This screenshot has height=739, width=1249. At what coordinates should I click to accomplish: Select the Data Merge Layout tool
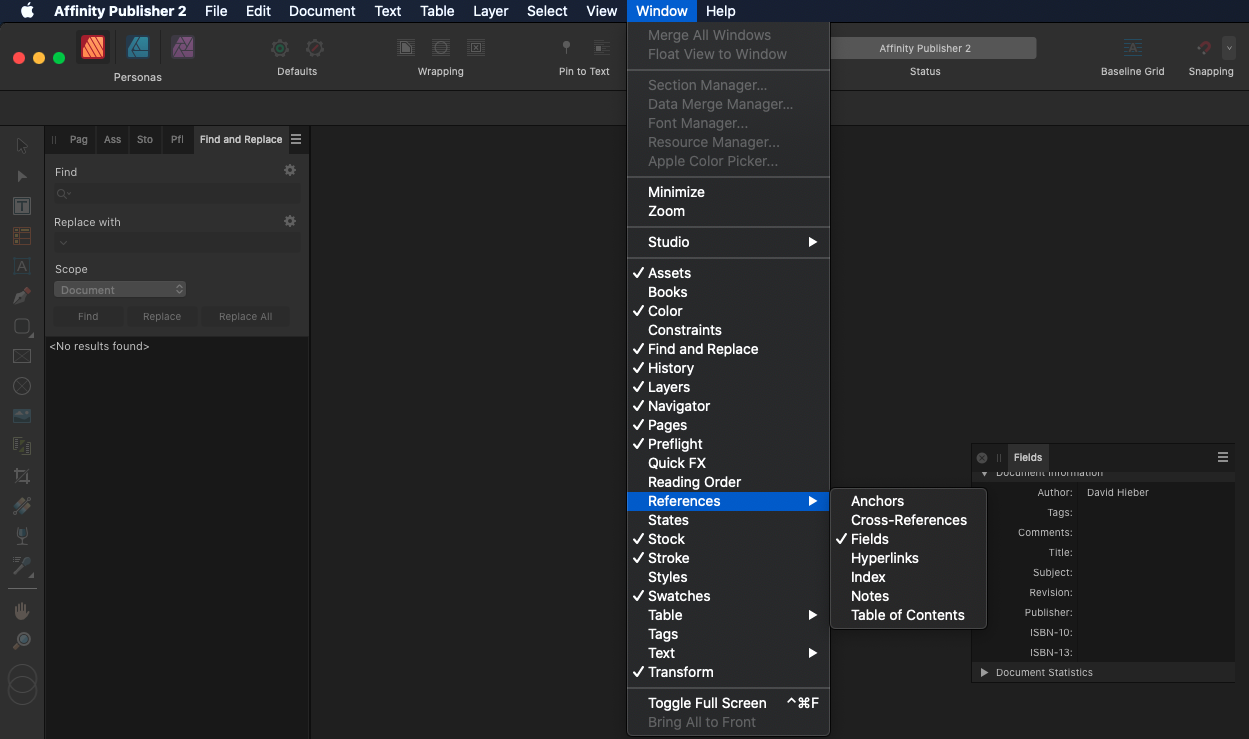22,446
